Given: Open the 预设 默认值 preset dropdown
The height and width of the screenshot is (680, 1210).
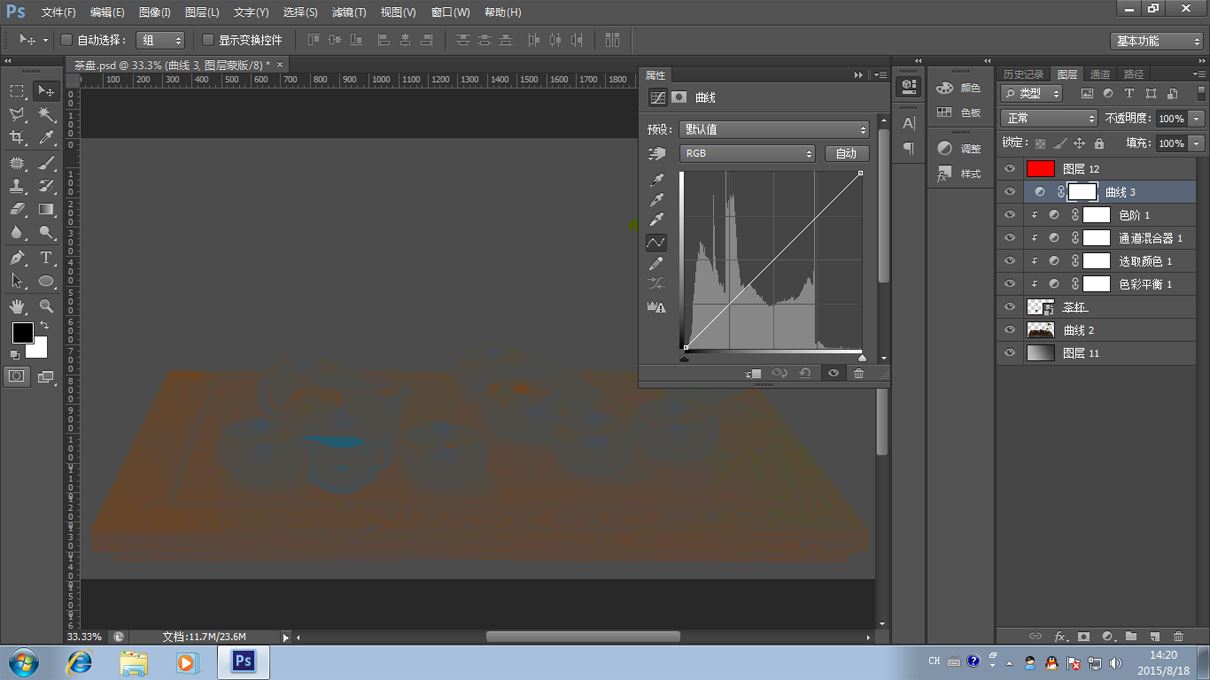Looking at the screenshot, I should click(x=774, y=129).
